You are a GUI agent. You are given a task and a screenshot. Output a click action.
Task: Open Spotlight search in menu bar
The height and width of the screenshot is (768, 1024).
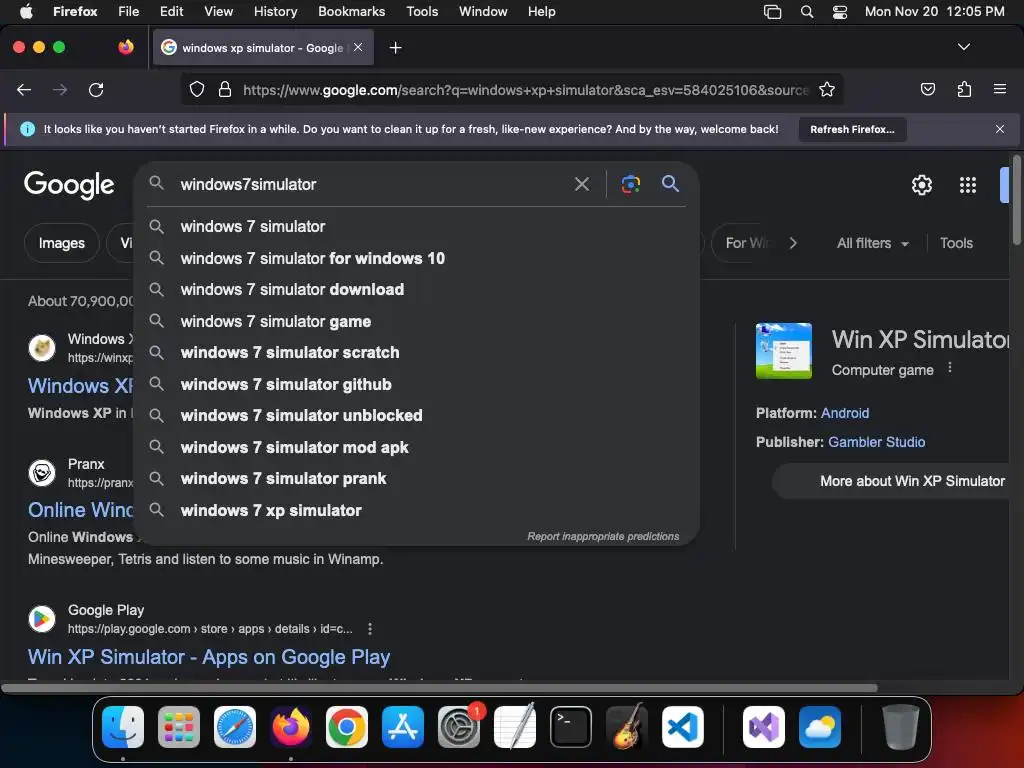(x=807, y=12)
